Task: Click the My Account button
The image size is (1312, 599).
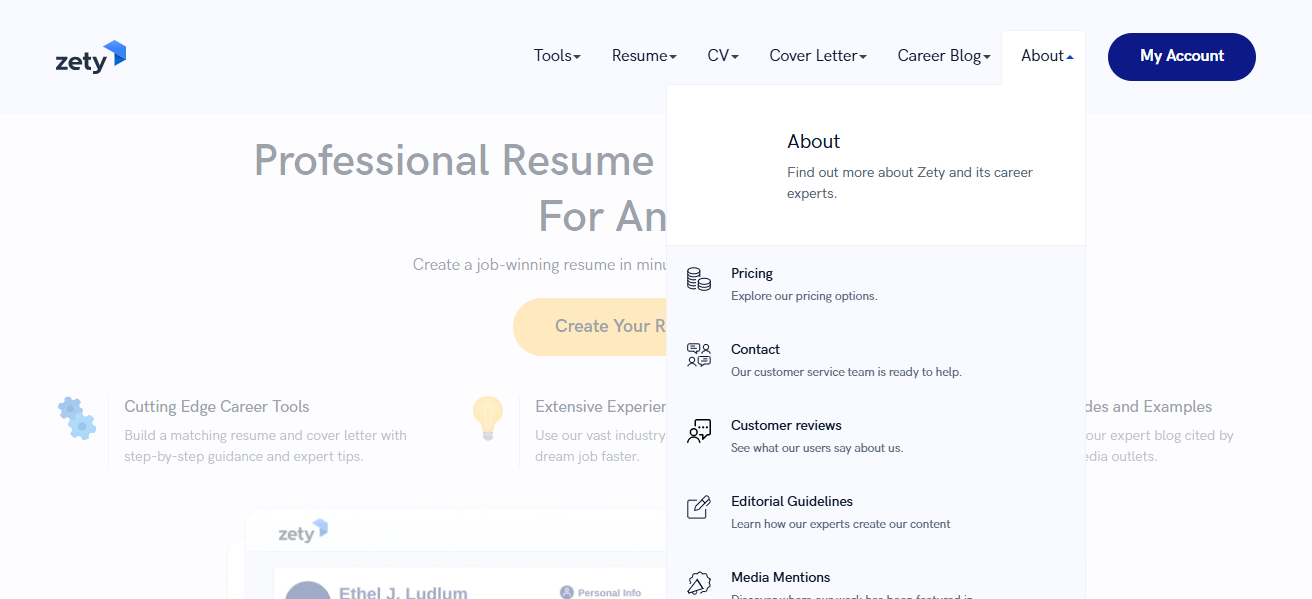Action: pos(1182,57)
